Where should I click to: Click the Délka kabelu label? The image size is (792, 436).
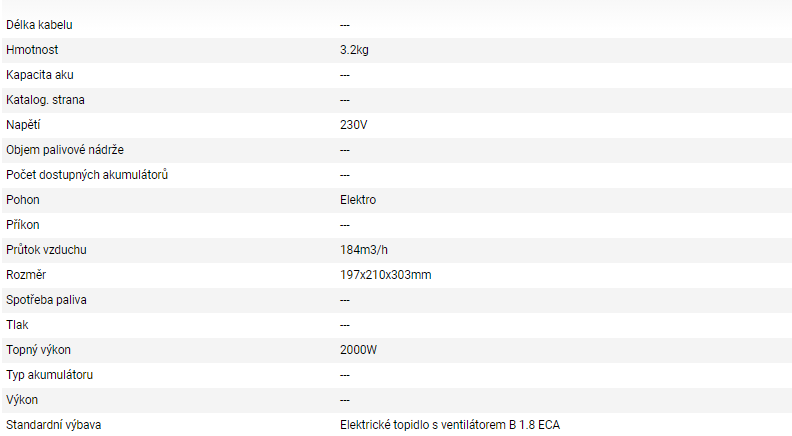point(39,24)
